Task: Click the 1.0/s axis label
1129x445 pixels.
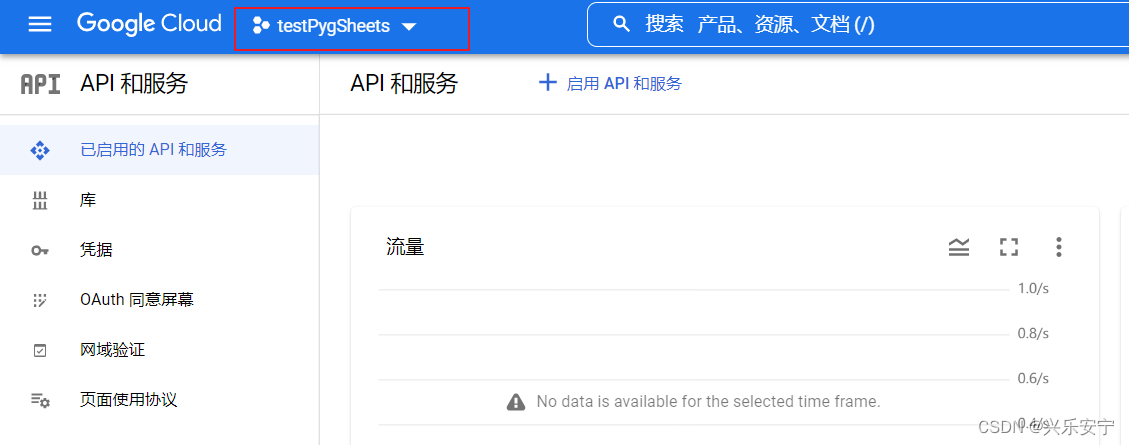Action: [x=1033, y=288]
